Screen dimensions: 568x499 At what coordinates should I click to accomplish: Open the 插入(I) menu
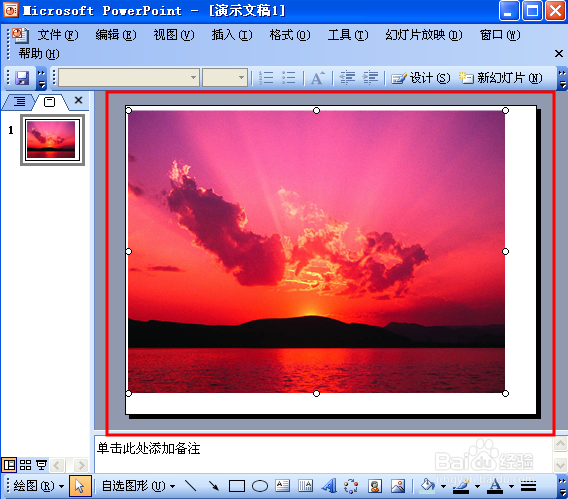232,35
